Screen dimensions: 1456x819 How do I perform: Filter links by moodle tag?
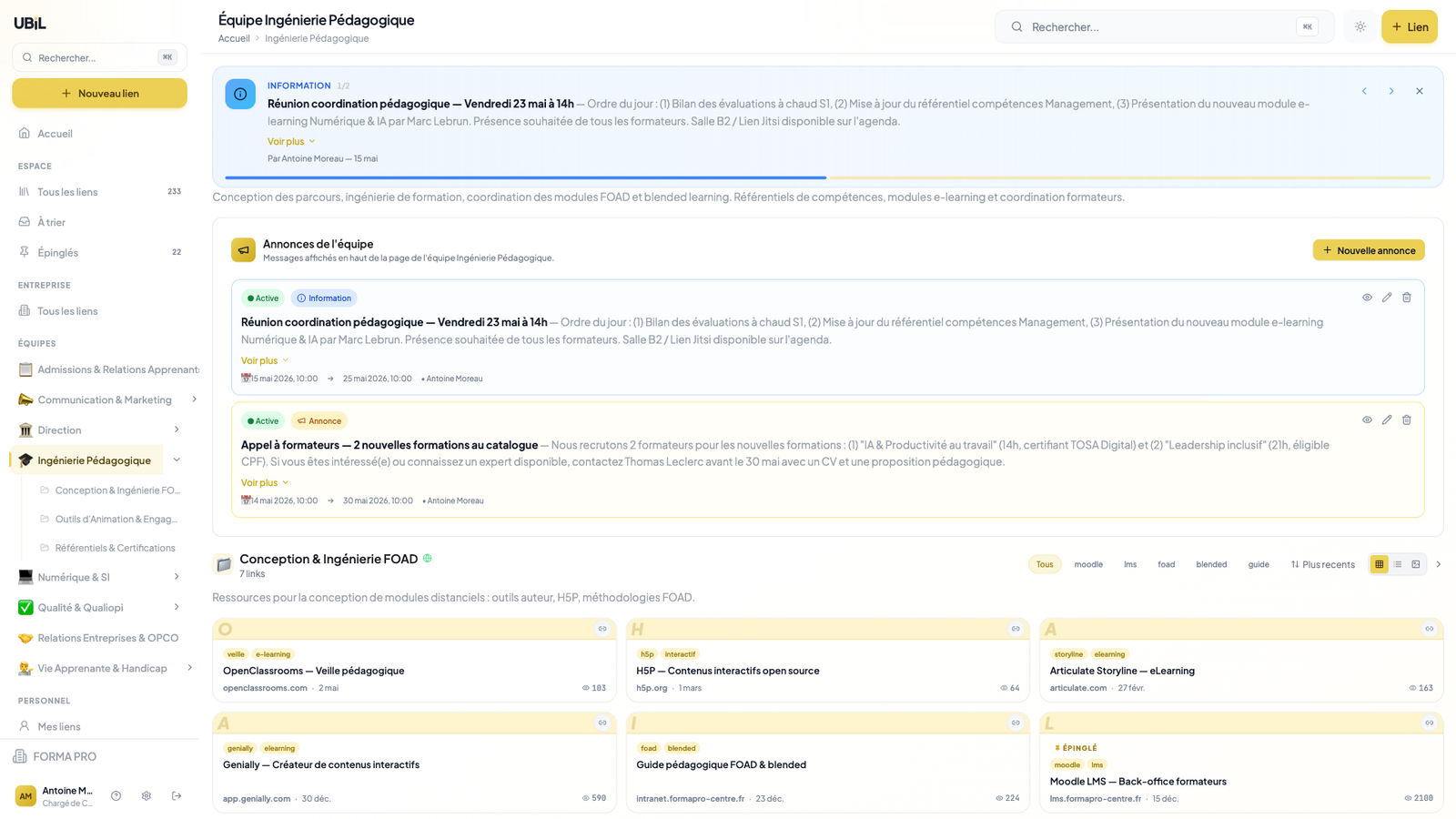1088,564
